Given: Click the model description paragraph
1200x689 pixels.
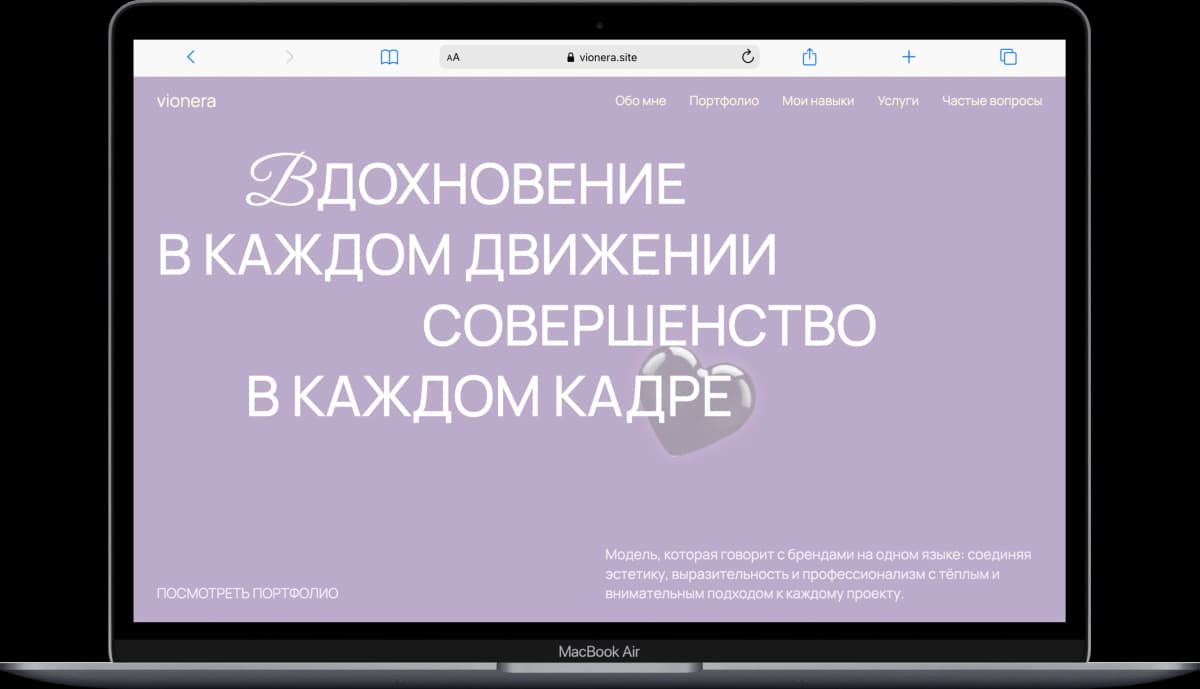Looking at the screenshot, I should (x=817, y=574).
